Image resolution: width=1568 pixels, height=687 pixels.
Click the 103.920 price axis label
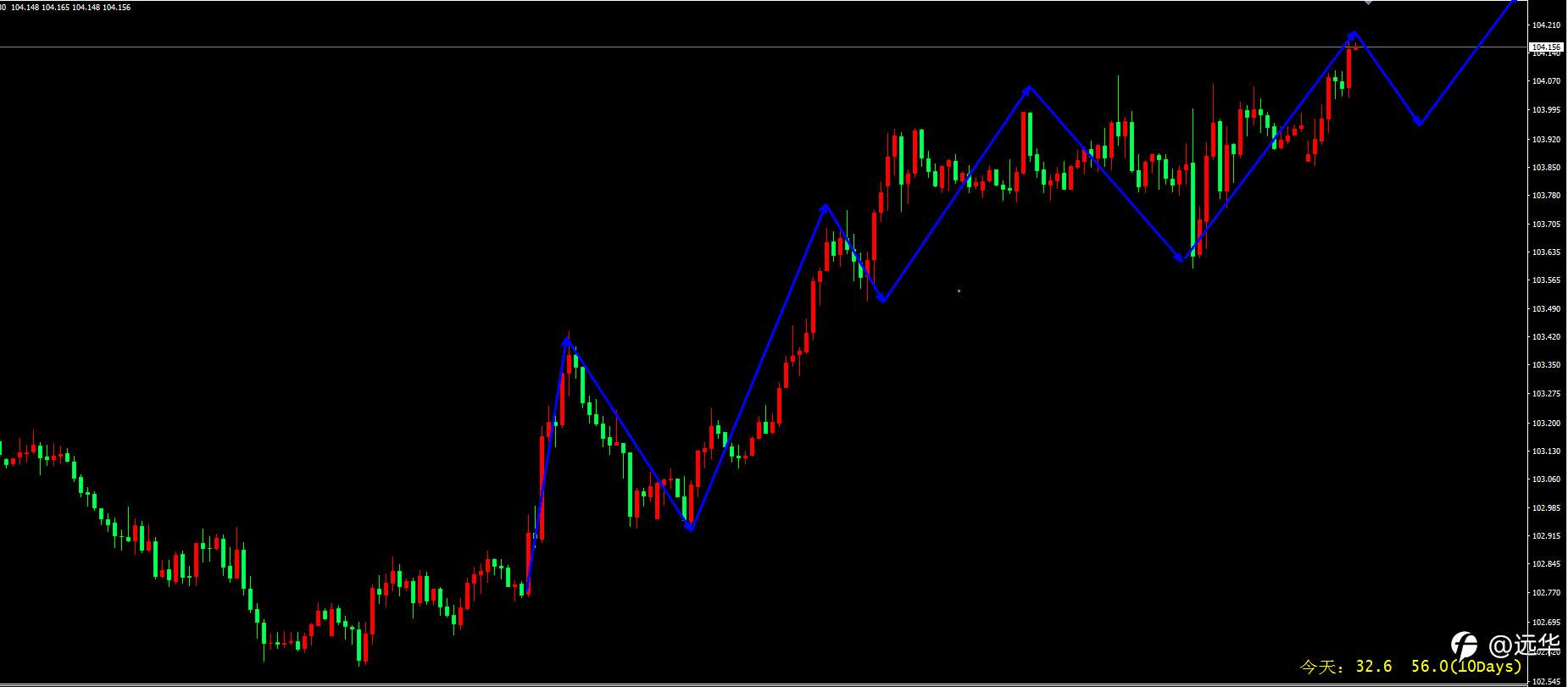(x=1547, y=139)
